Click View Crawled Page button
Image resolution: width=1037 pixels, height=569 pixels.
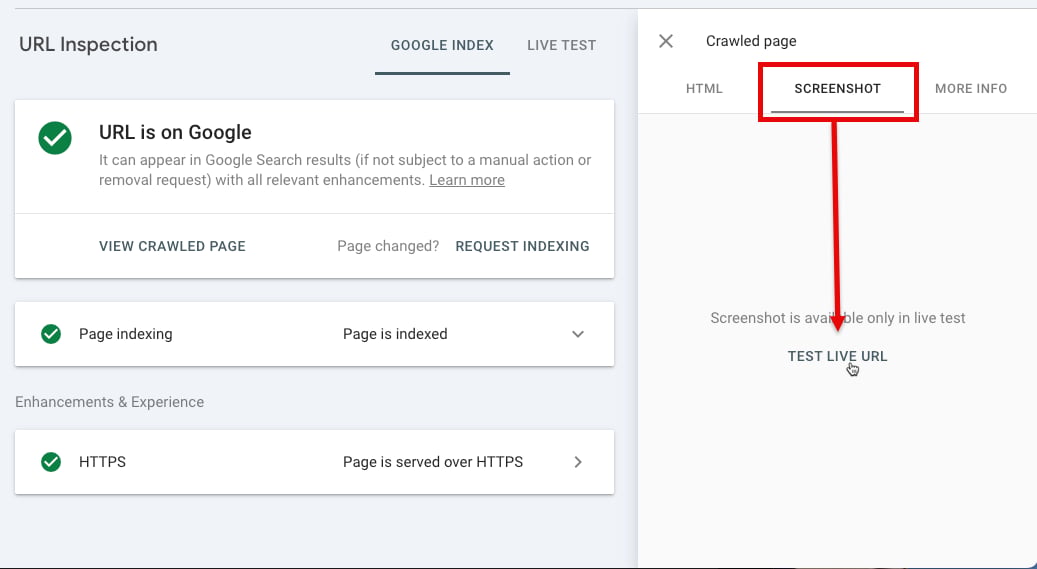point(172,246)
